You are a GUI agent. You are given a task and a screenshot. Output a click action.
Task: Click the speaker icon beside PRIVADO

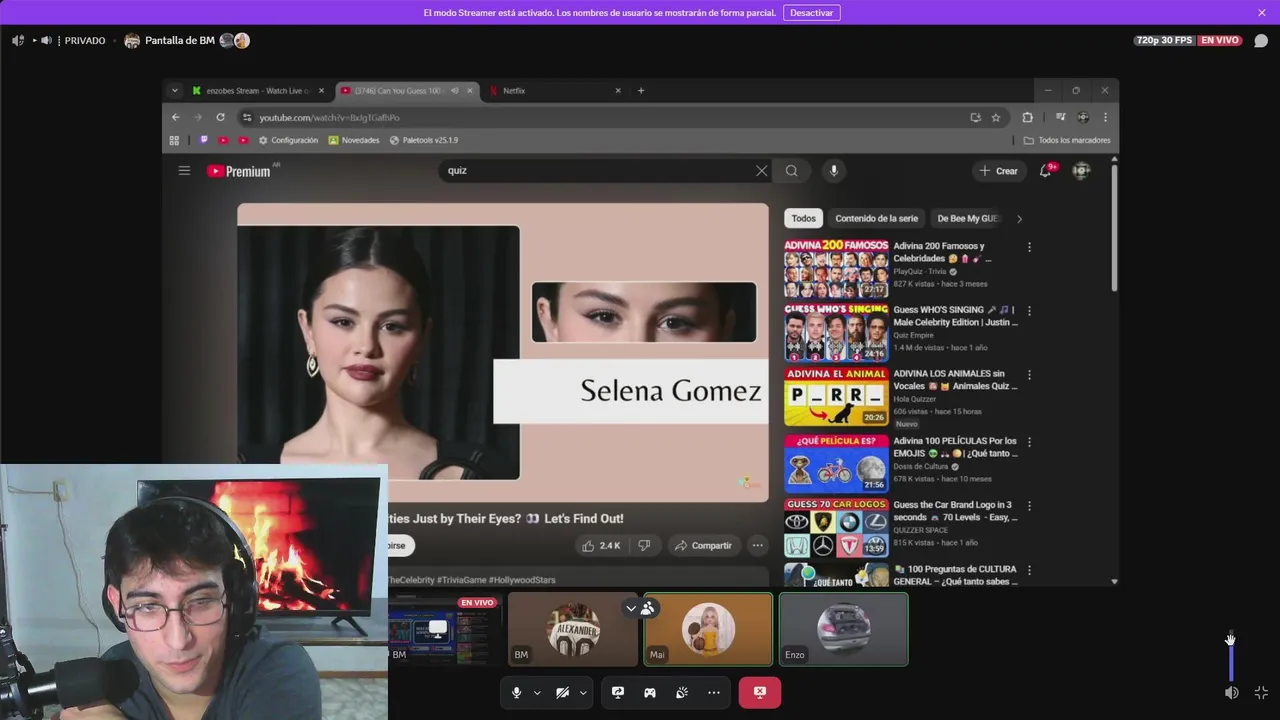tap(46, 41)
